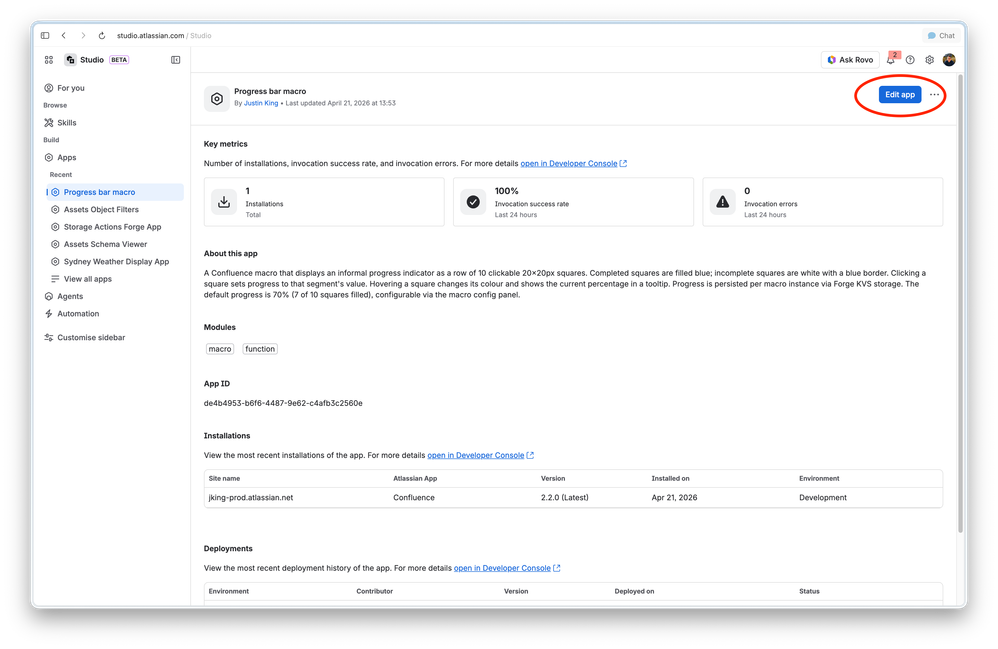
Task: Open Ask Rovo assistant
Action: 850,60
